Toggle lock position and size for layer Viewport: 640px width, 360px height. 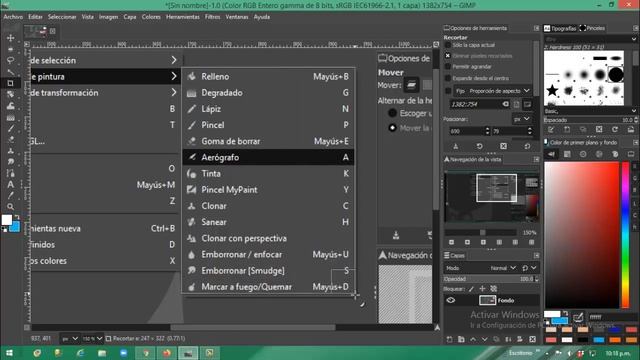point(482,289)
